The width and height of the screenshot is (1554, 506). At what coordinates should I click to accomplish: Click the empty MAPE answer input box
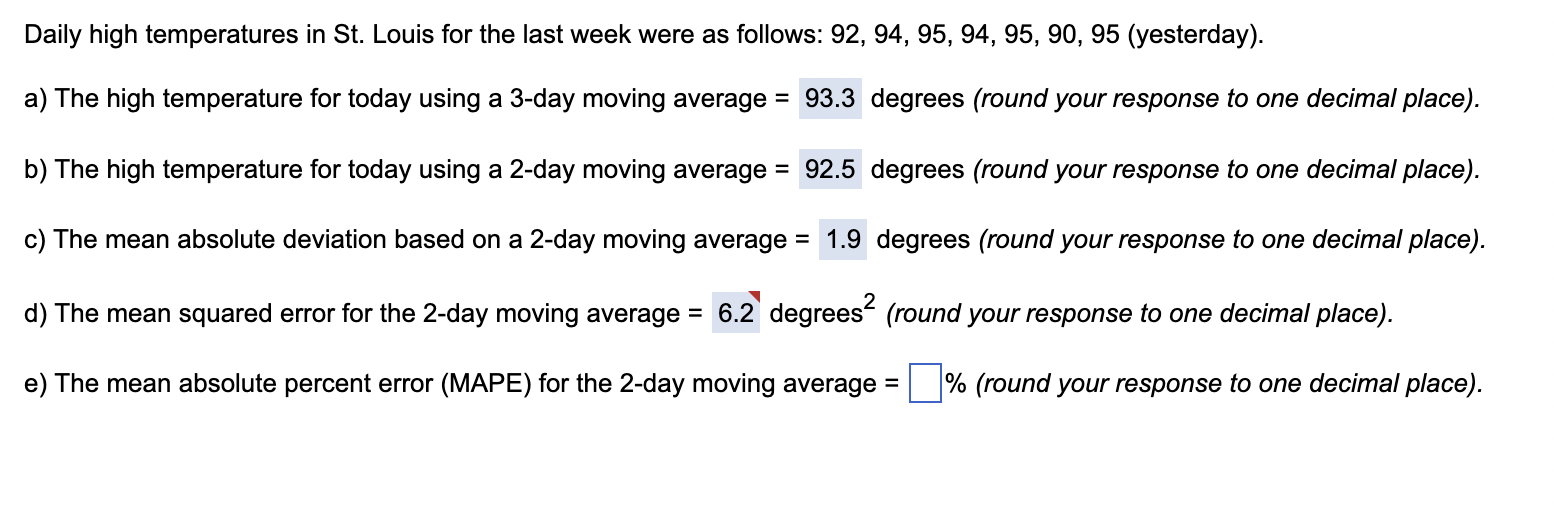[925, 384]
